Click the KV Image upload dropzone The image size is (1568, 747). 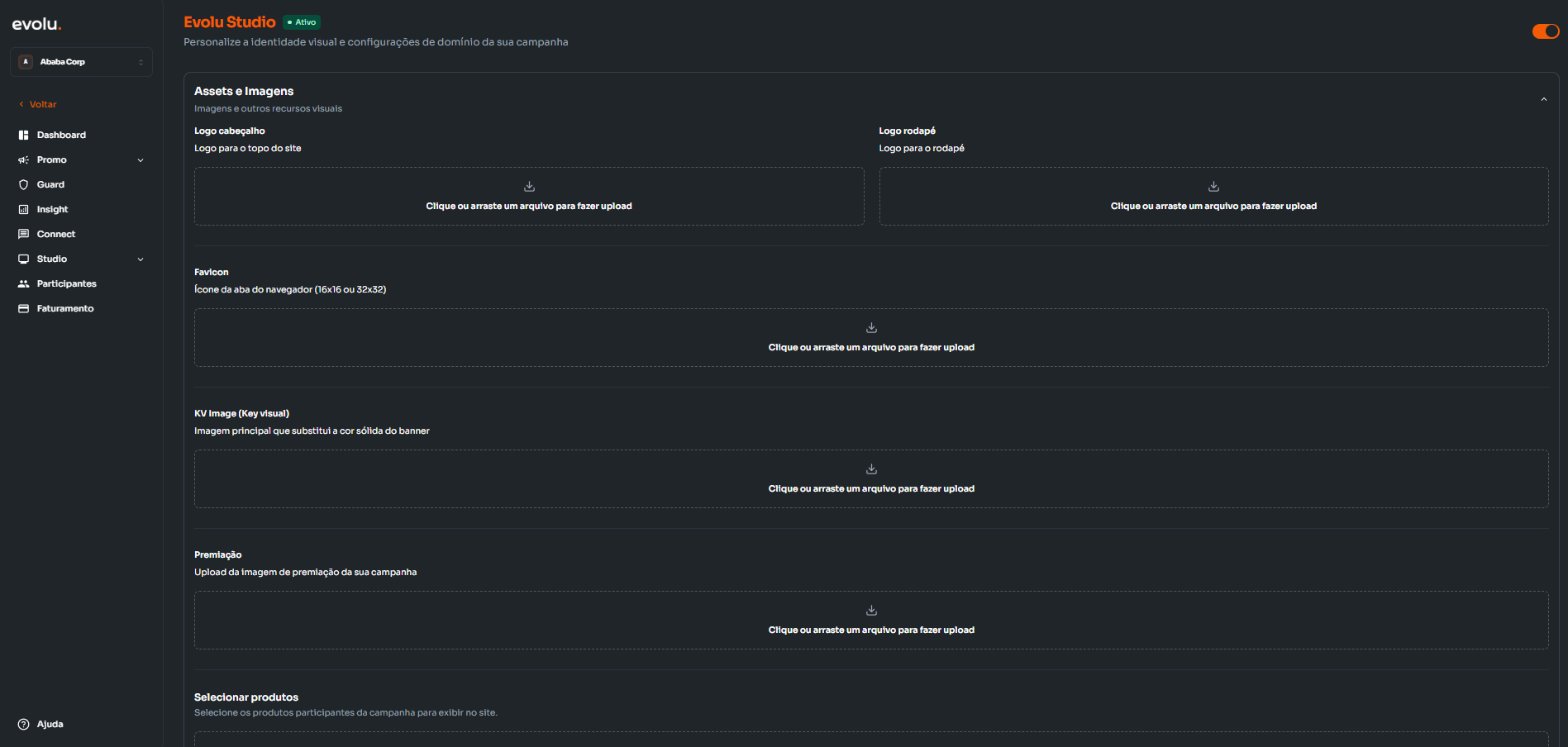871,479
